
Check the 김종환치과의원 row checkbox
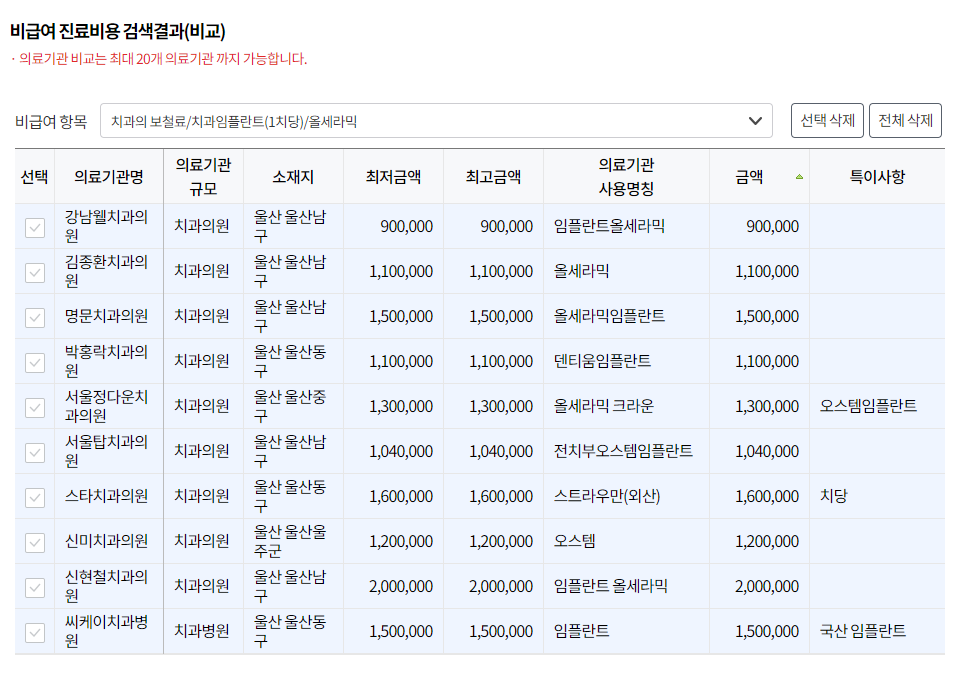coord(34,270)
